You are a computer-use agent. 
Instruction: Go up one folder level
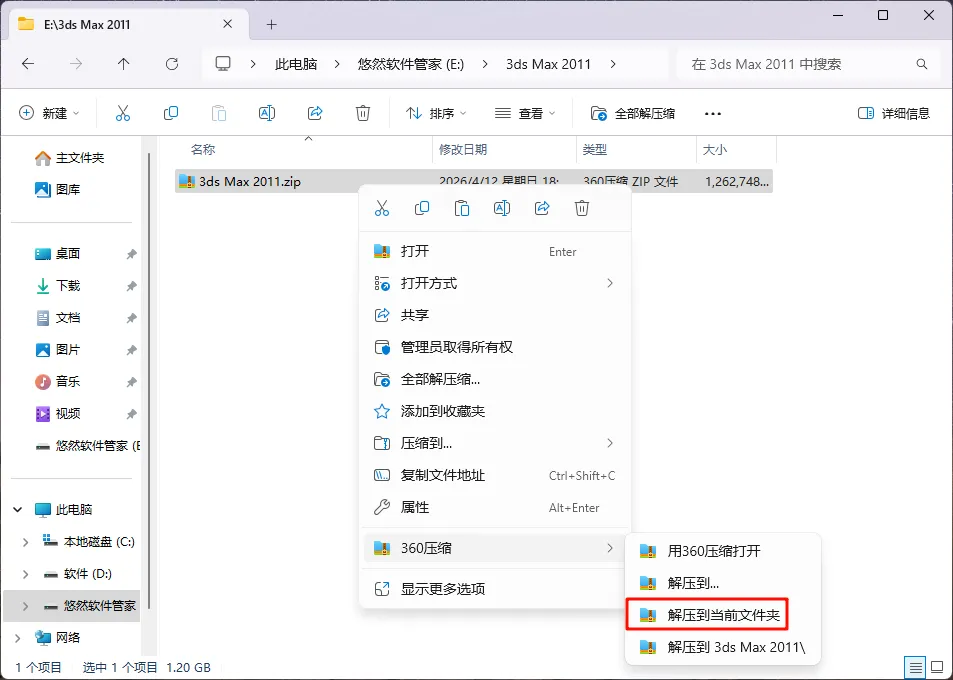point(123,64)
